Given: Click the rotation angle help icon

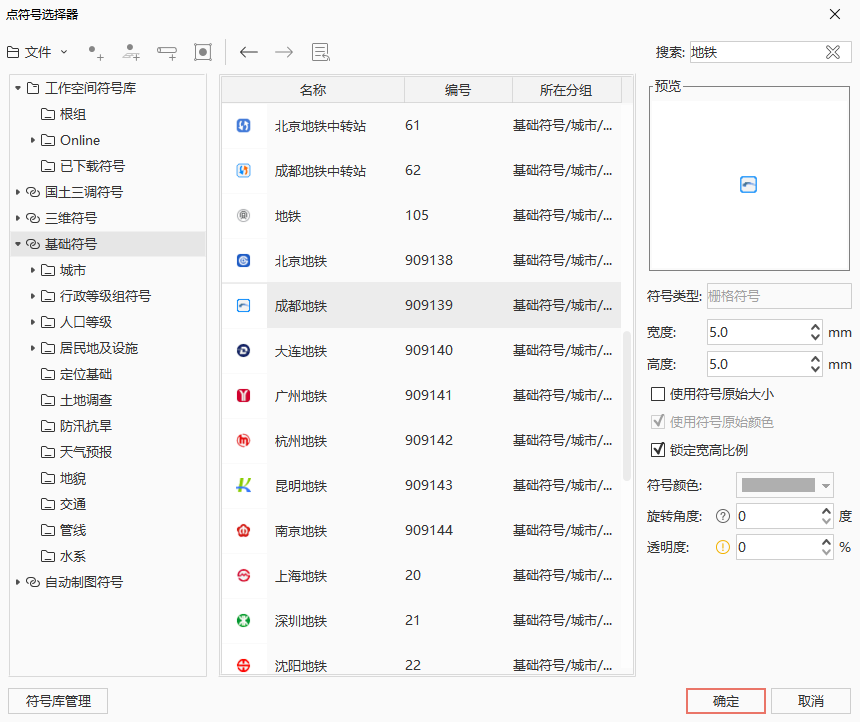Looking at the screenshot, I should coord(722,517).
